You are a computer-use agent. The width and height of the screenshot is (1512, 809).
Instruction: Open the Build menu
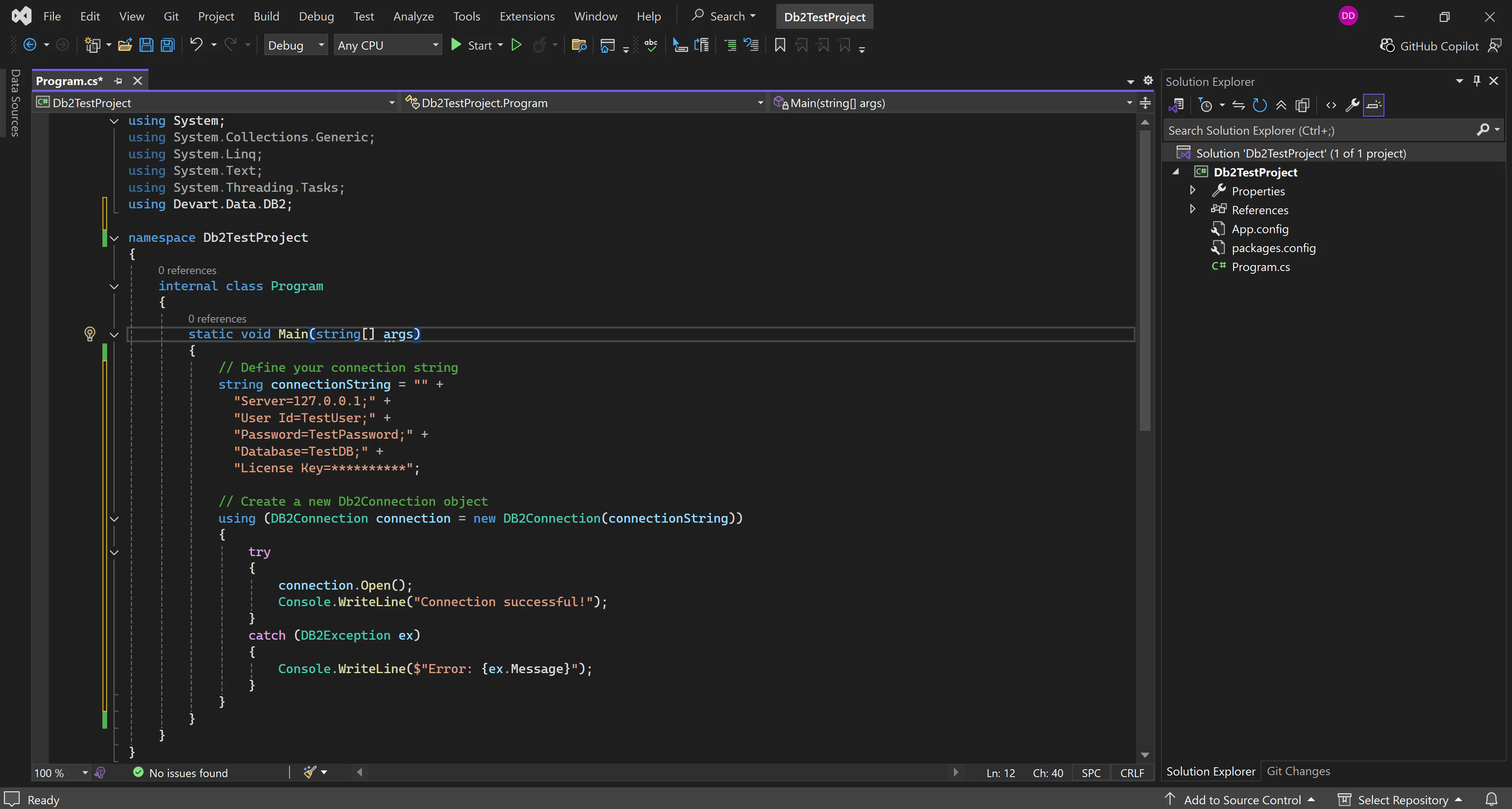tap(266, 17)
